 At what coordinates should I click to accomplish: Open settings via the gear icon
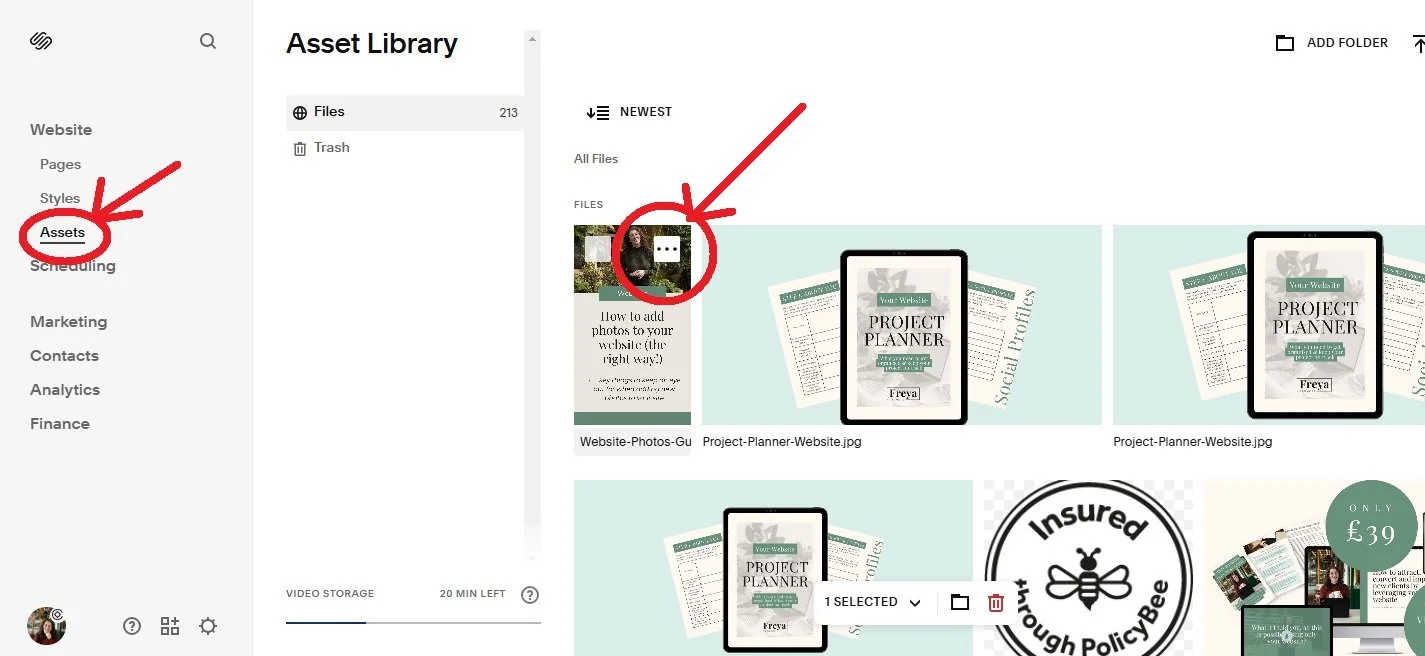pos(208,626)
